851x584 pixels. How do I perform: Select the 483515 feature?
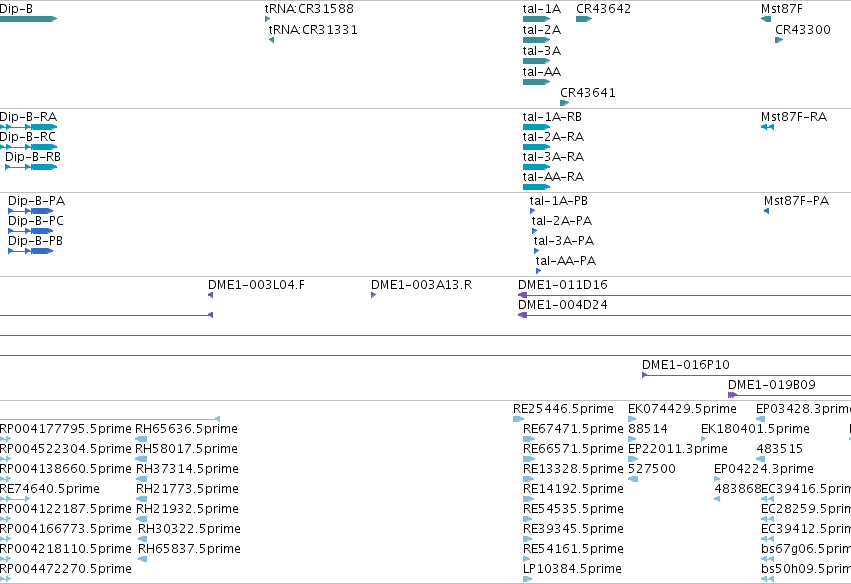[760, 459]
